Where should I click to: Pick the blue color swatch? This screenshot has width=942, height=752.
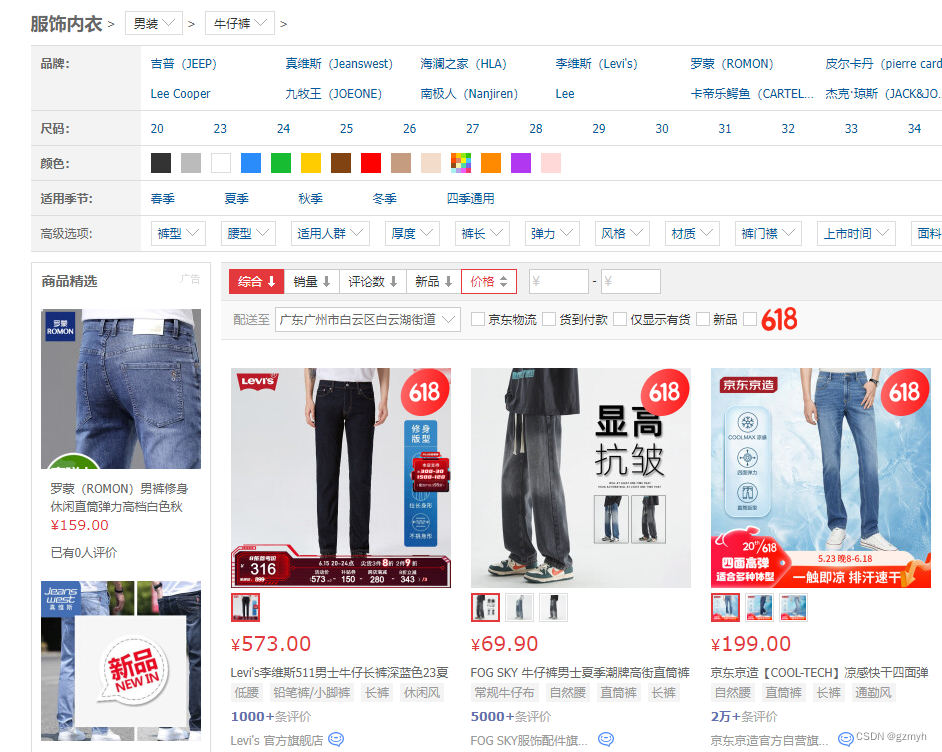coord(251,163)
